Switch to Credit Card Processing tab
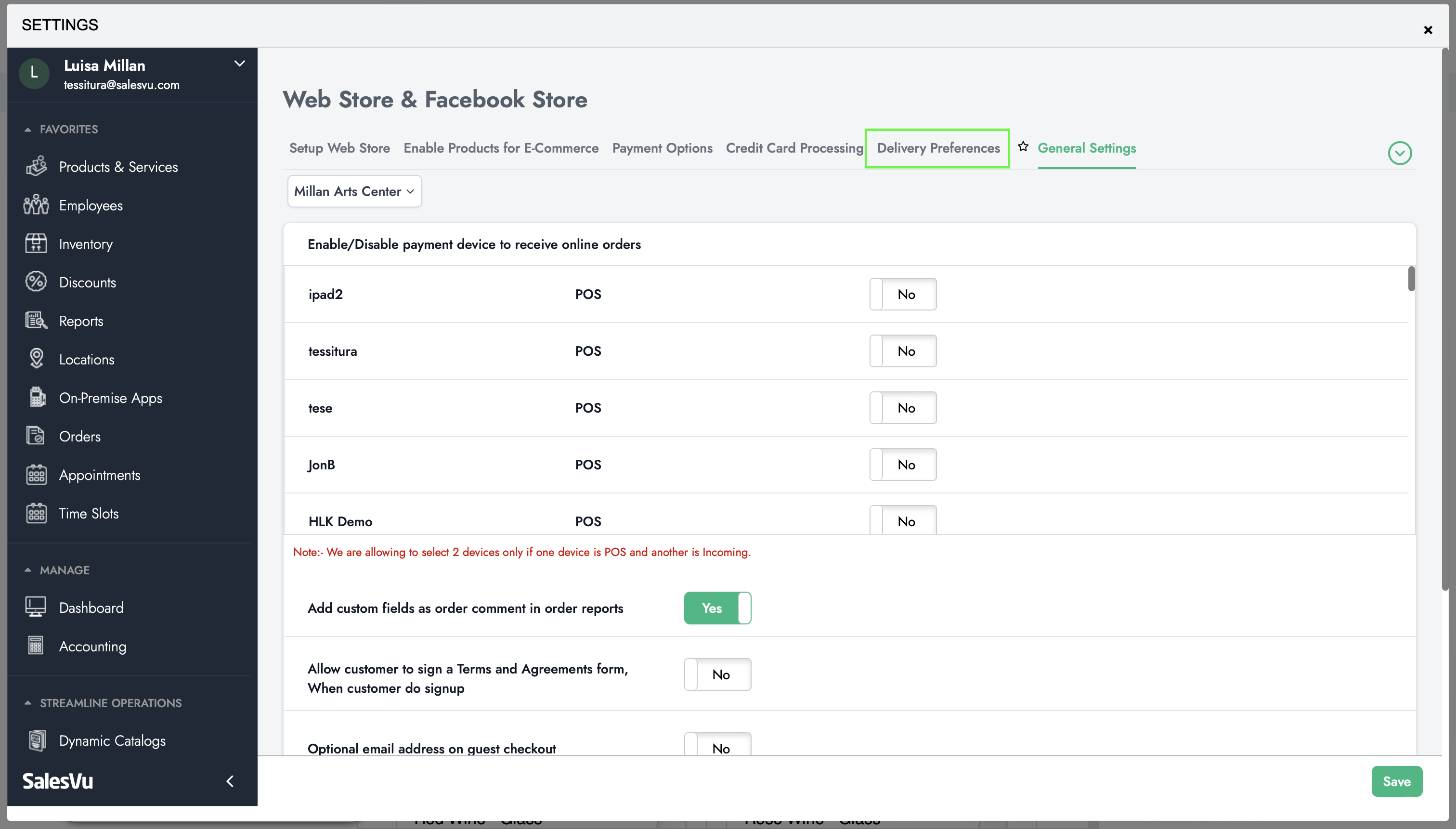The width and height of the screenshot is (1456, 829). click(x=795, y=148)
